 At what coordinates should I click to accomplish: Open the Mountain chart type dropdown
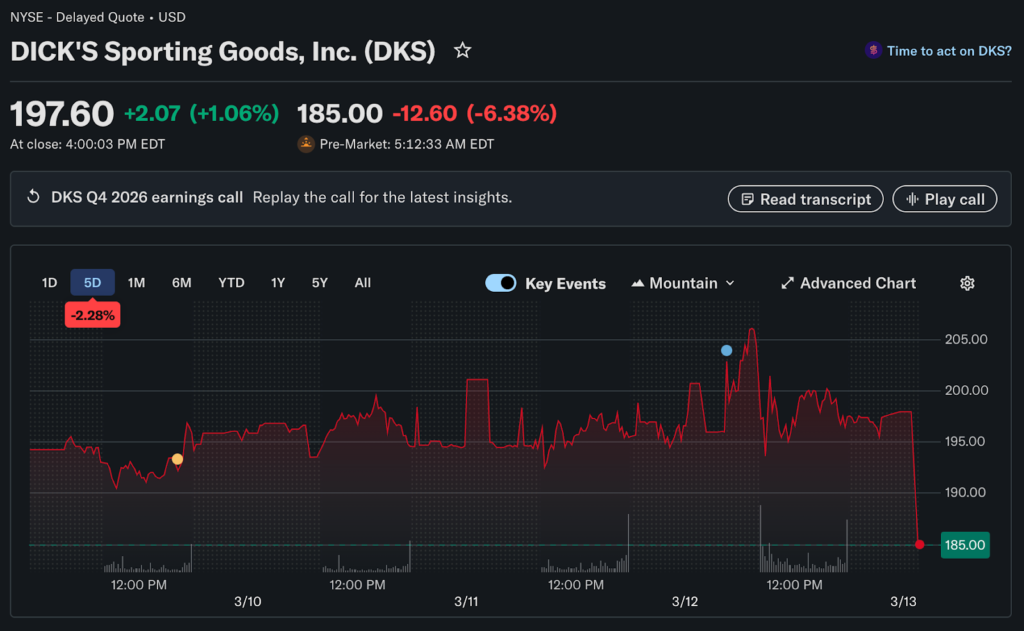pos(683,283)
